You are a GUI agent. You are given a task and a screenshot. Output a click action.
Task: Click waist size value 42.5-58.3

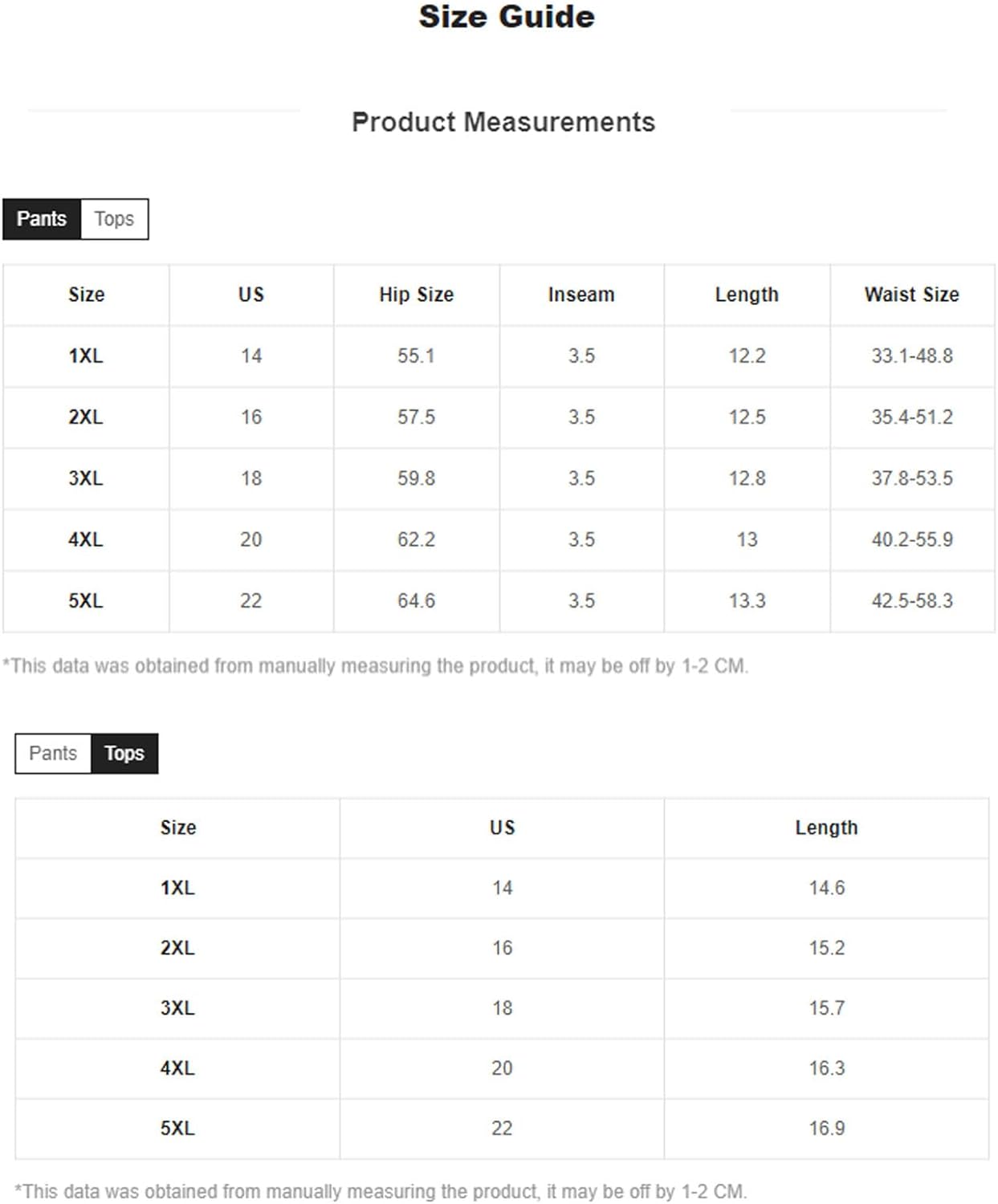tap(912, 600)
